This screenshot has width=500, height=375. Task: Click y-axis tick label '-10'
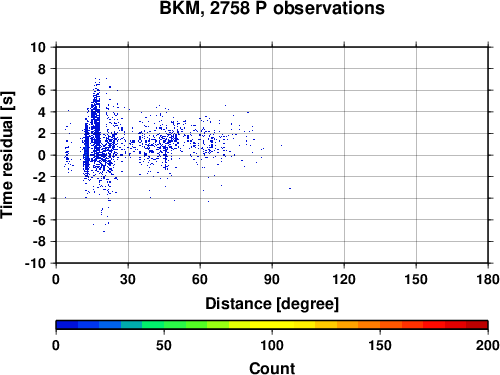[x=35, y=263]
